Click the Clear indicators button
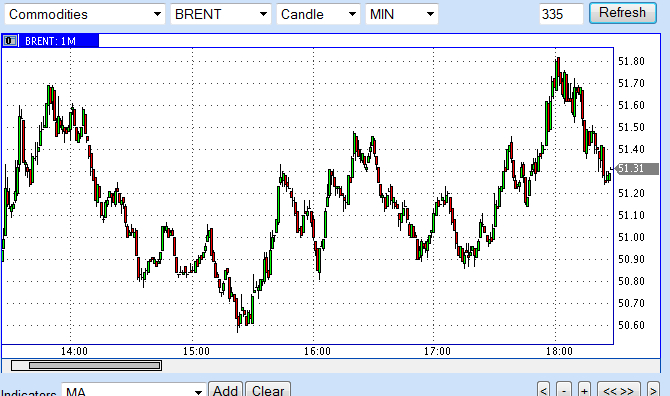This screenshot has width=670, height=396. (x=268, y=390)
